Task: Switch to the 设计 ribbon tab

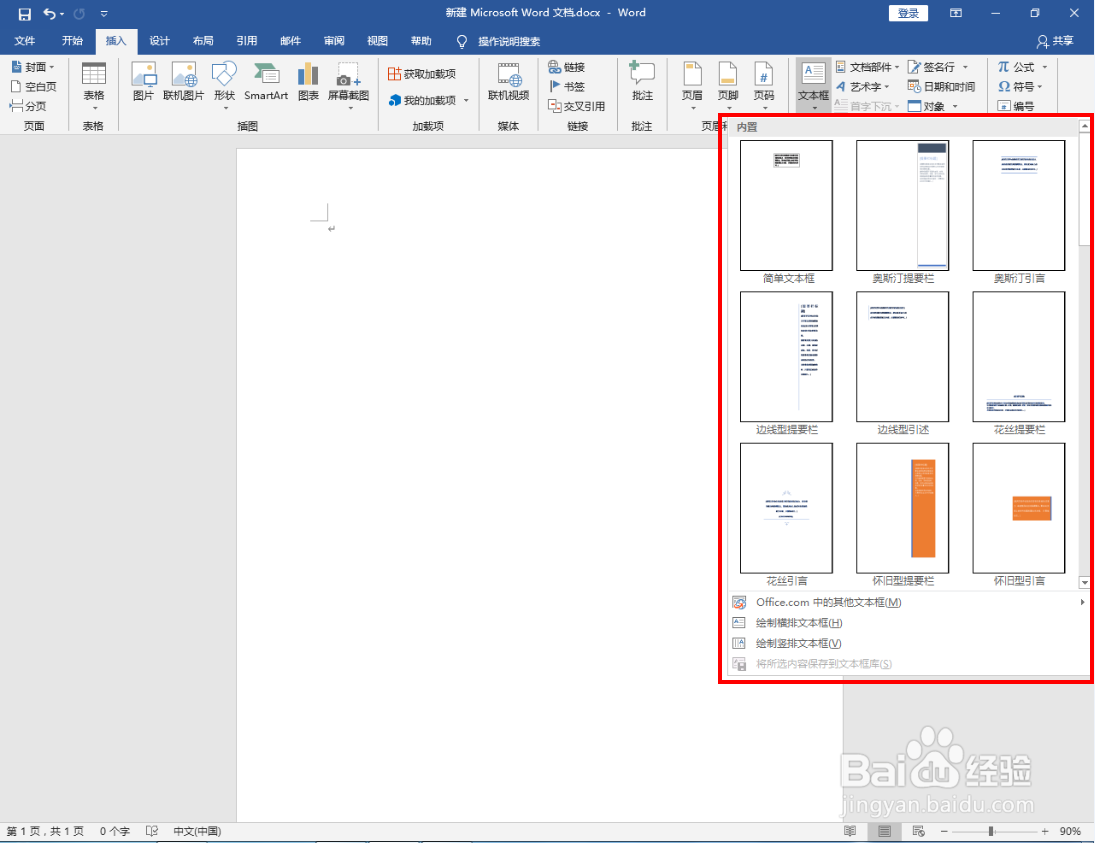Action: (159, 41)
